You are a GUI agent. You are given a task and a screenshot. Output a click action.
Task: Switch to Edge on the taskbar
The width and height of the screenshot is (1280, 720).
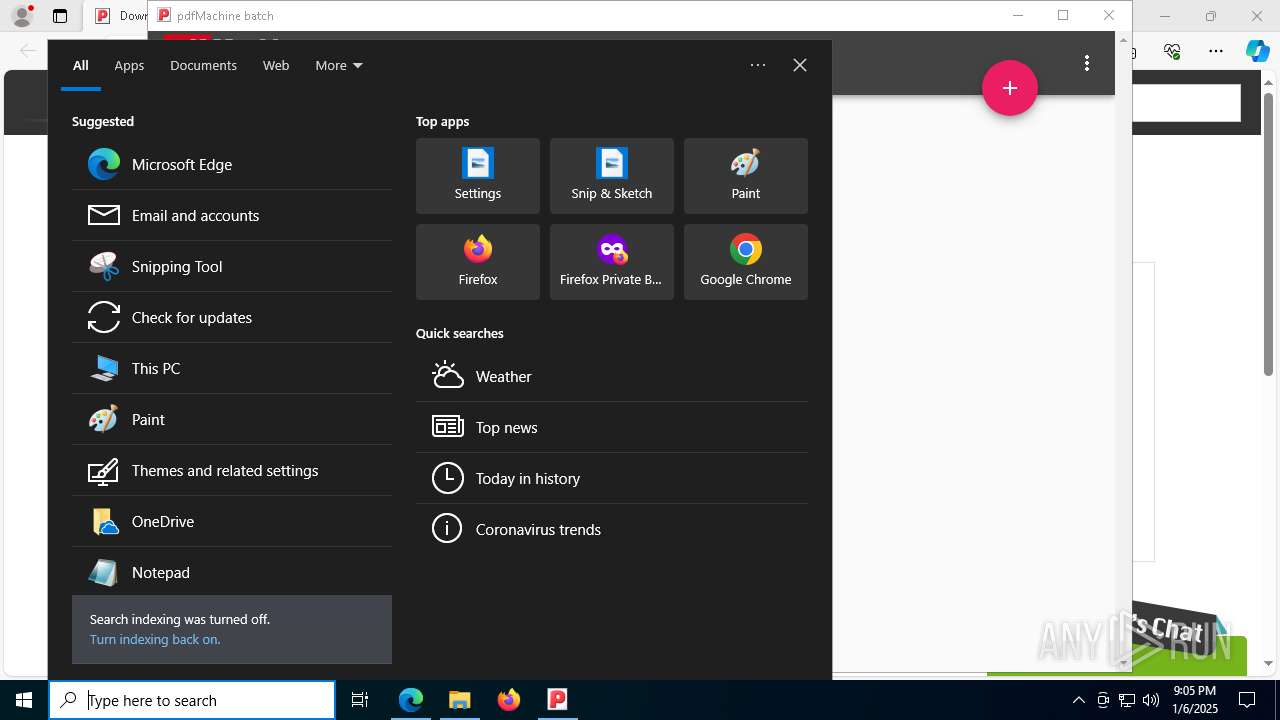411,700
